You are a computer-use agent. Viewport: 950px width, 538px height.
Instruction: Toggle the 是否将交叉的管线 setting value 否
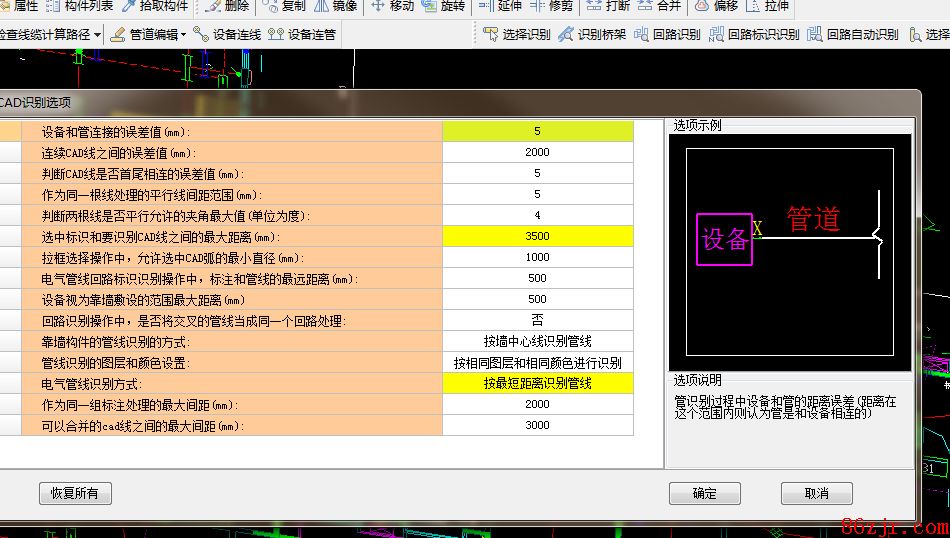537,320
